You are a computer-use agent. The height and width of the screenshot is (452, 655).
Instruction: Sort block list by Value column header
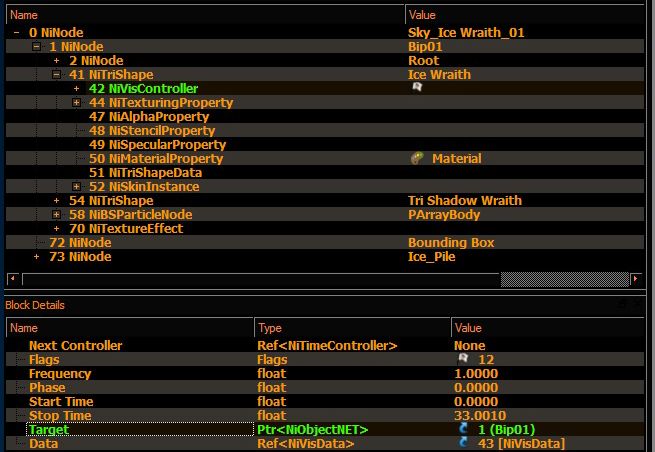tap(525, 15)
